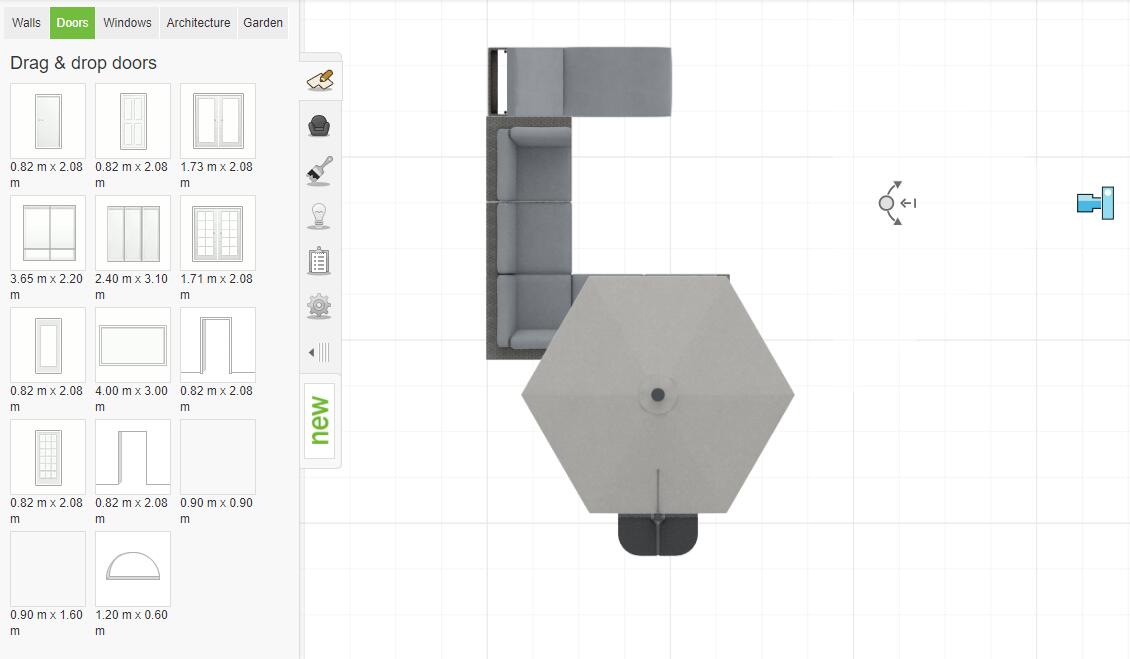Viewport: 1130px width, 659px height.
Task: Select the lounge chair at the top
Action: click(580, 81)
